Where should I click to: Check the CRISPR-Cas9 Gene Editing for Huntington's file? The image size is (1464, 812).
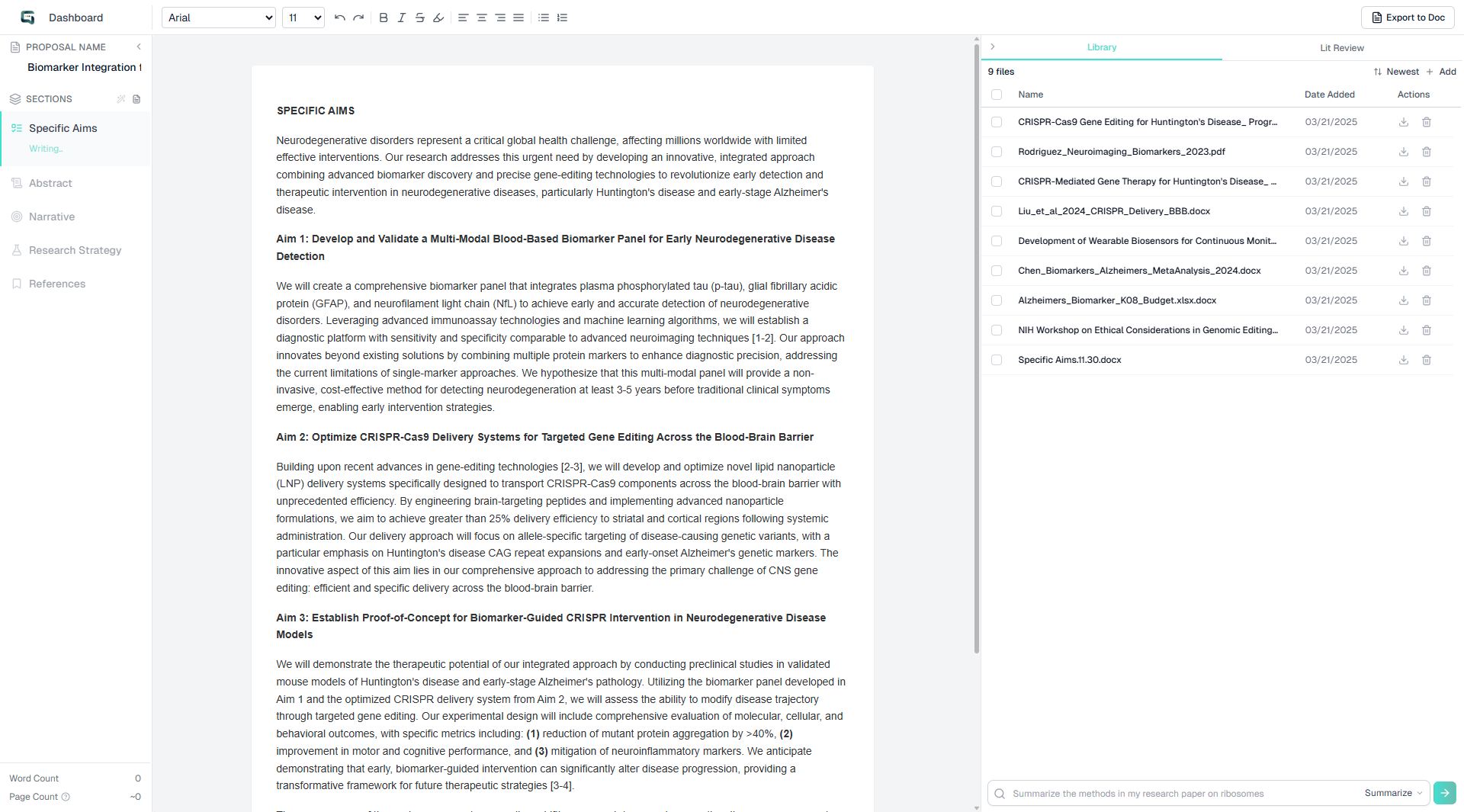997,122
